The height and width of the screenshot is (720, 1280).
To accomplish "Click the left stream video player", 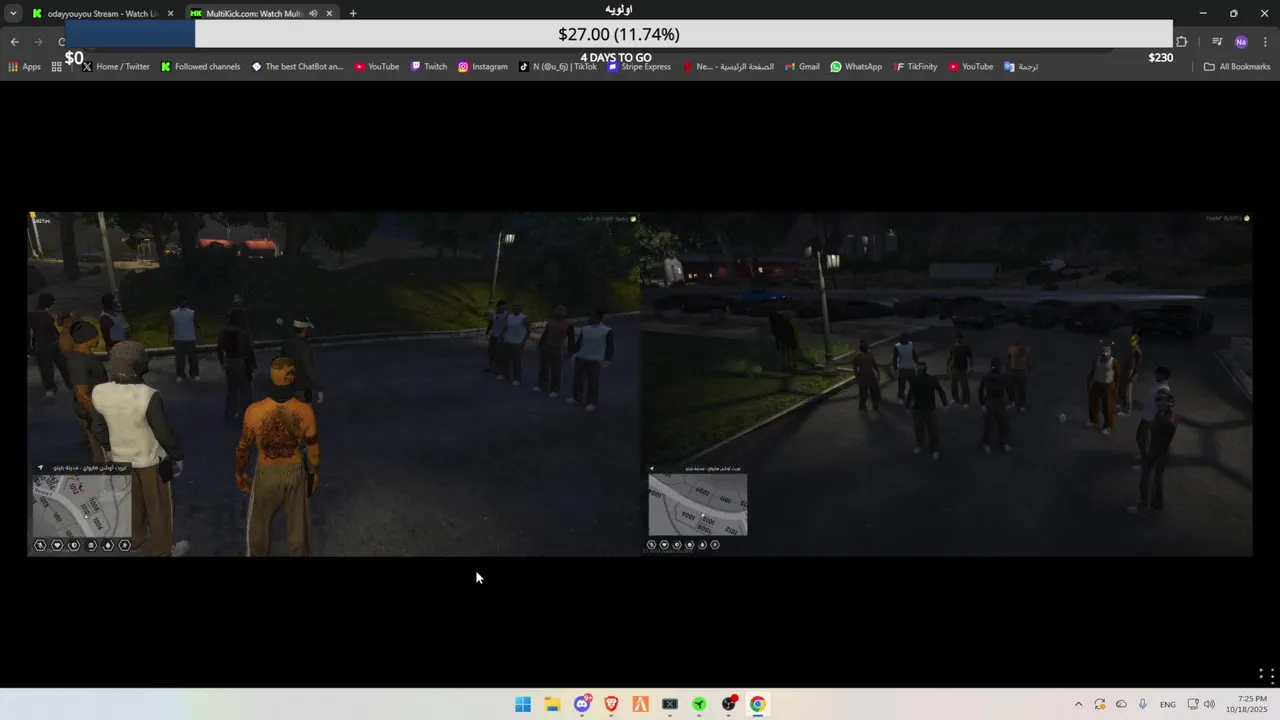I will tap(333, 384).
